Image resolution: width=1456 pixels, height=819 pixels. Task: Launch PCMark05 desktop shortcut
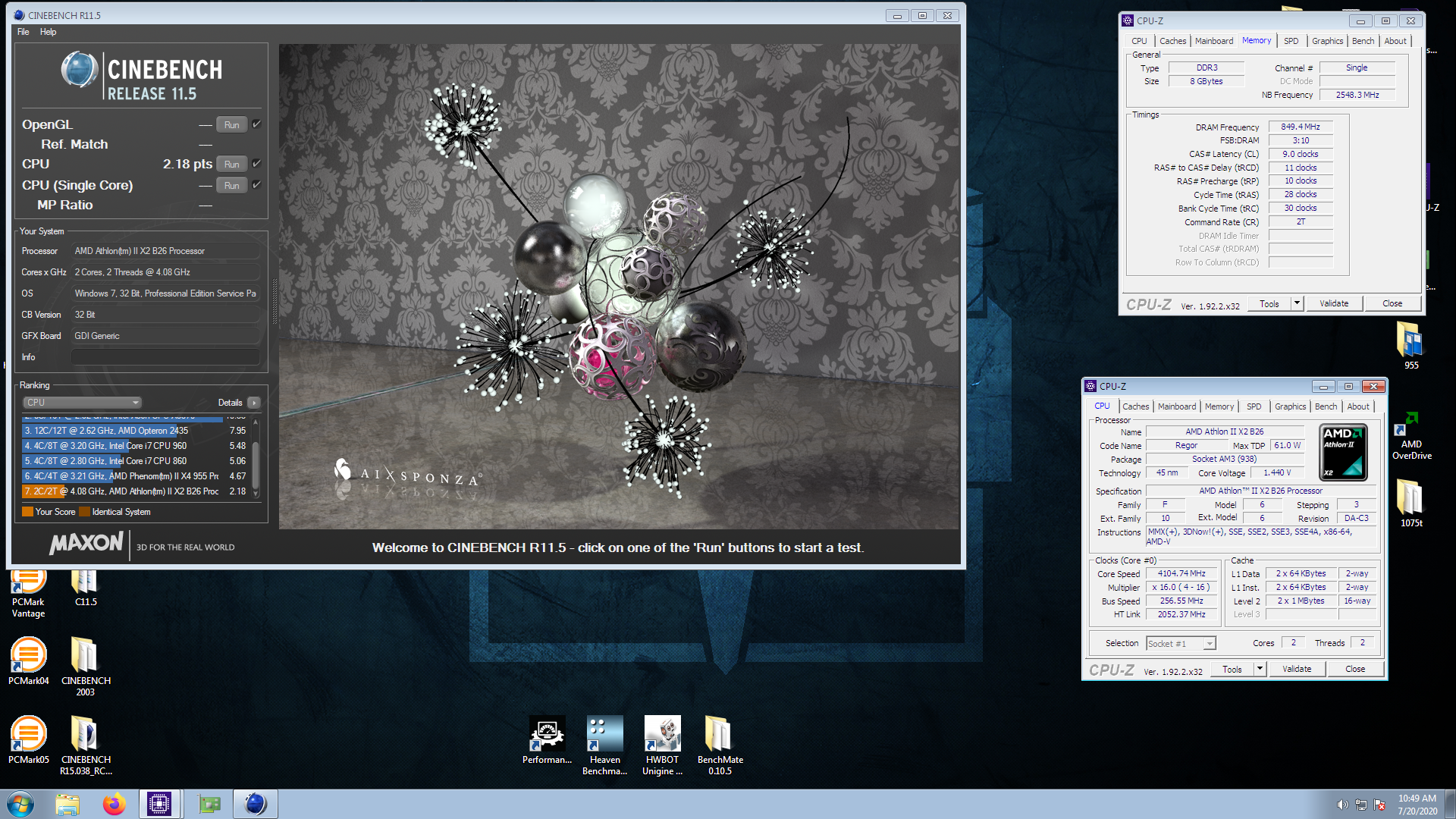click(28, 740)
